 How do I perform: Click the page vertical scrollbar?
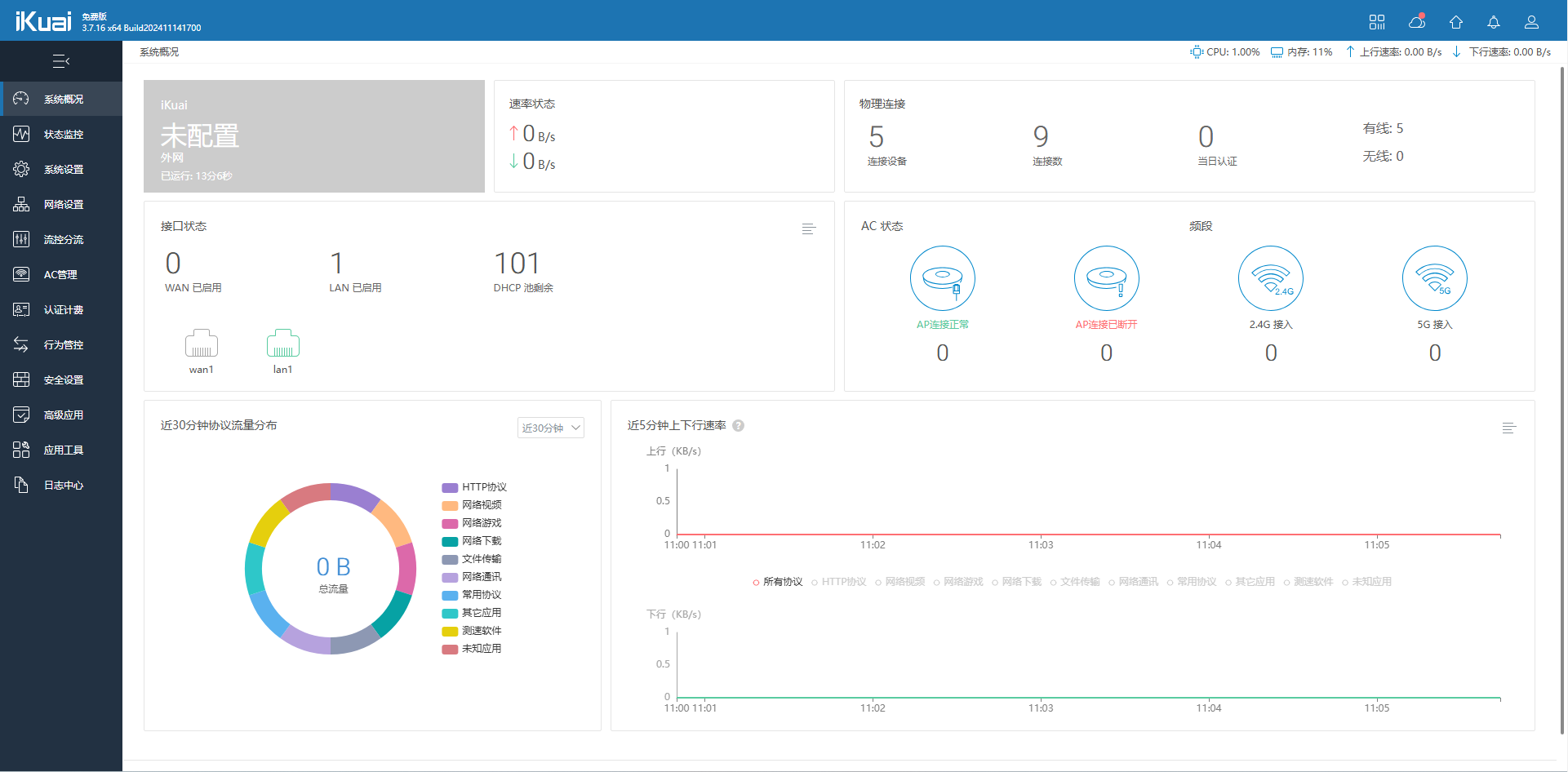(x=1562, y=400)
